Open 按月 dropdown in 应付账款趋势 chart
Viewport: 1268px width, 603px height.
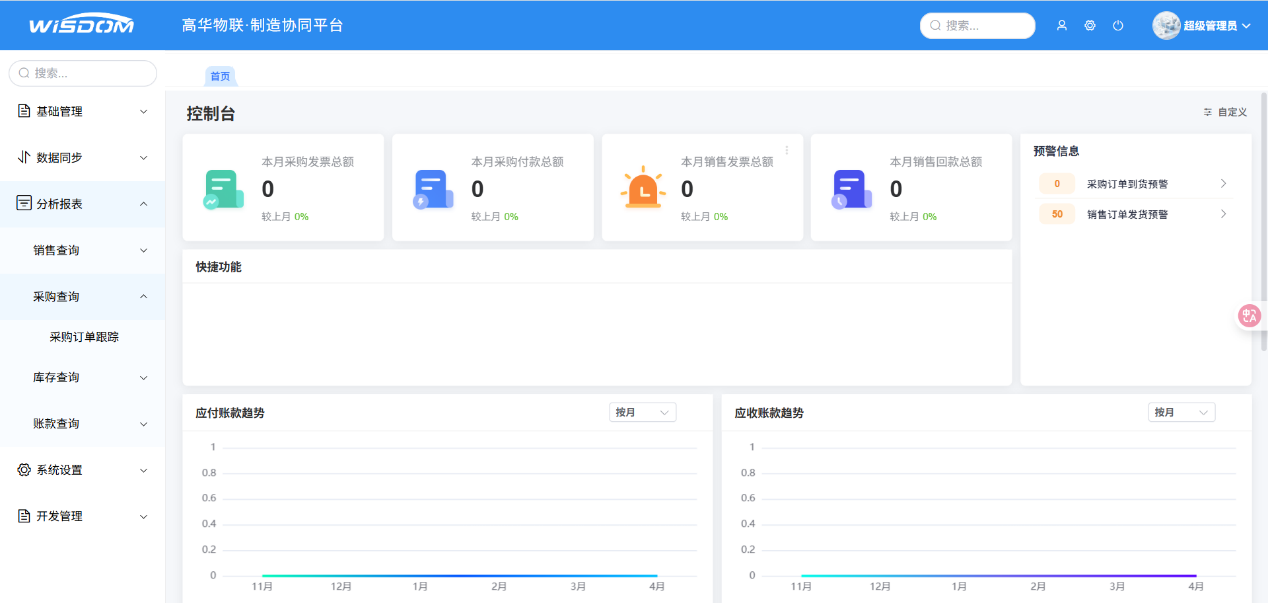tap(643, 412)
